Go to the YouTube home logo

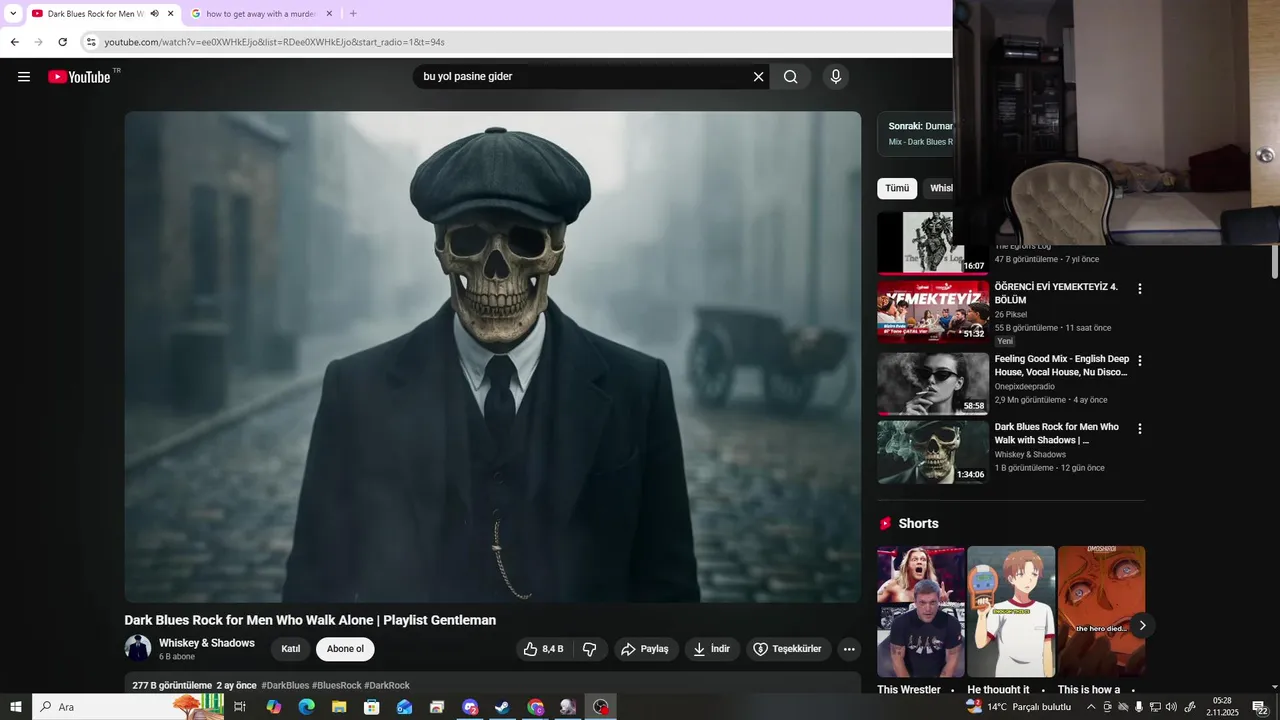[x=79, y=77]
